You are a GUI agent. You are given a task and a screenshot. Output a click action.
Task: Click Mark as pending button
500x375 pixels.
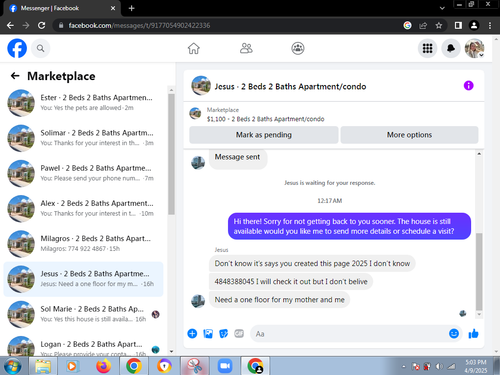point(264,135)
